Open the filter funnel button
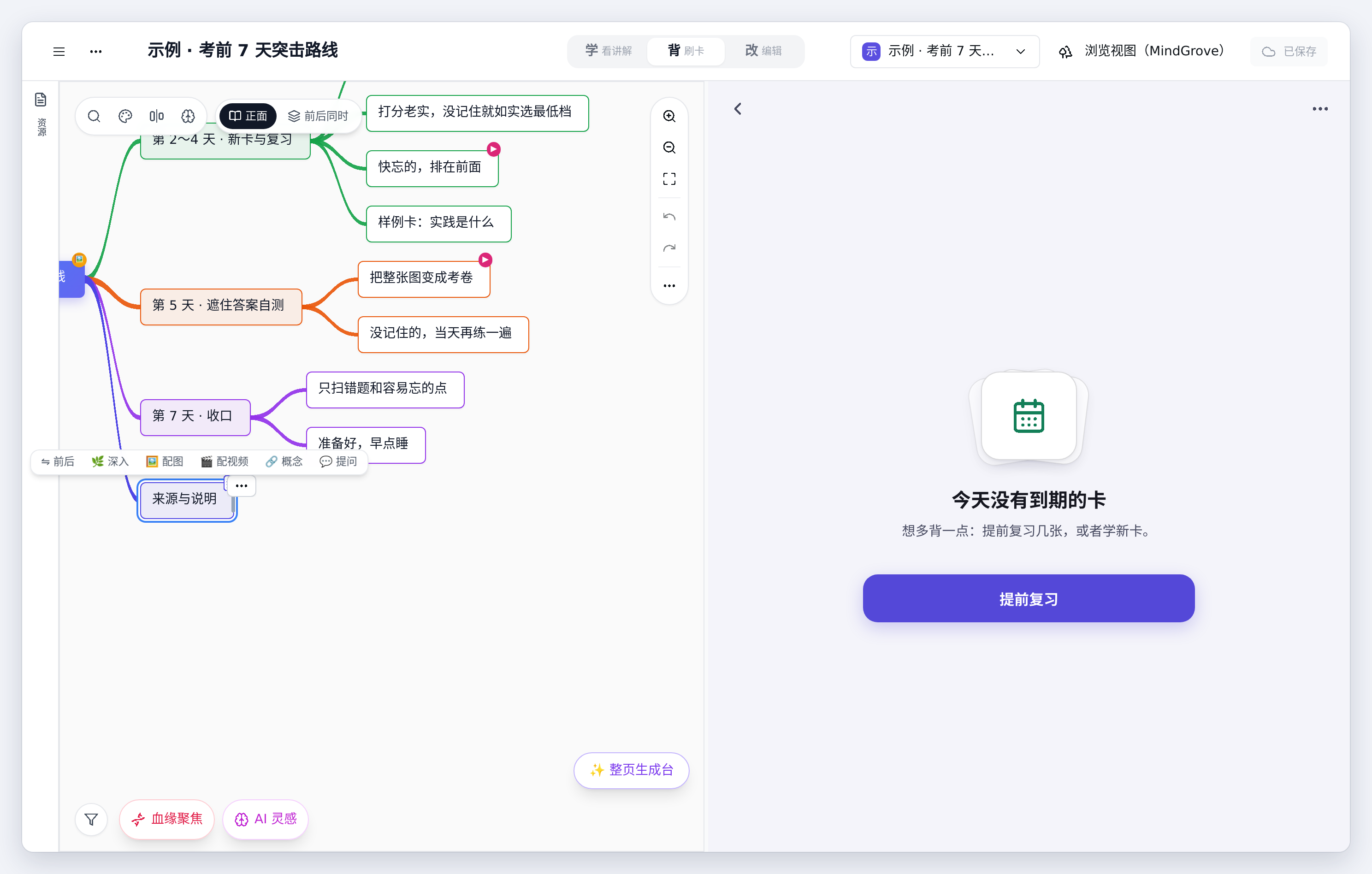This screenshot has height=874, width=1372. click(x=91, y=819)
